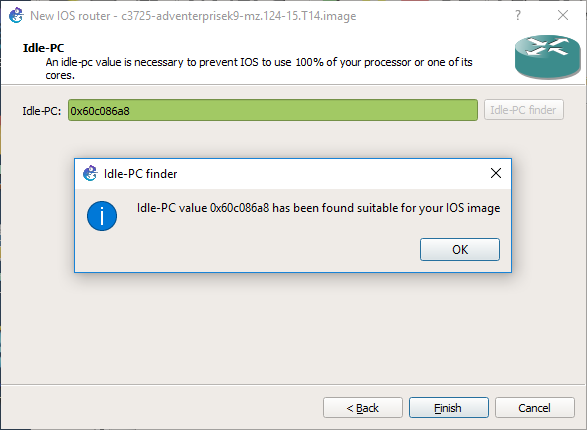The height and width of the screenshot is (430, 587).
Task: Complete the wizard with the Finish button
Action: (x=448, y=408)
